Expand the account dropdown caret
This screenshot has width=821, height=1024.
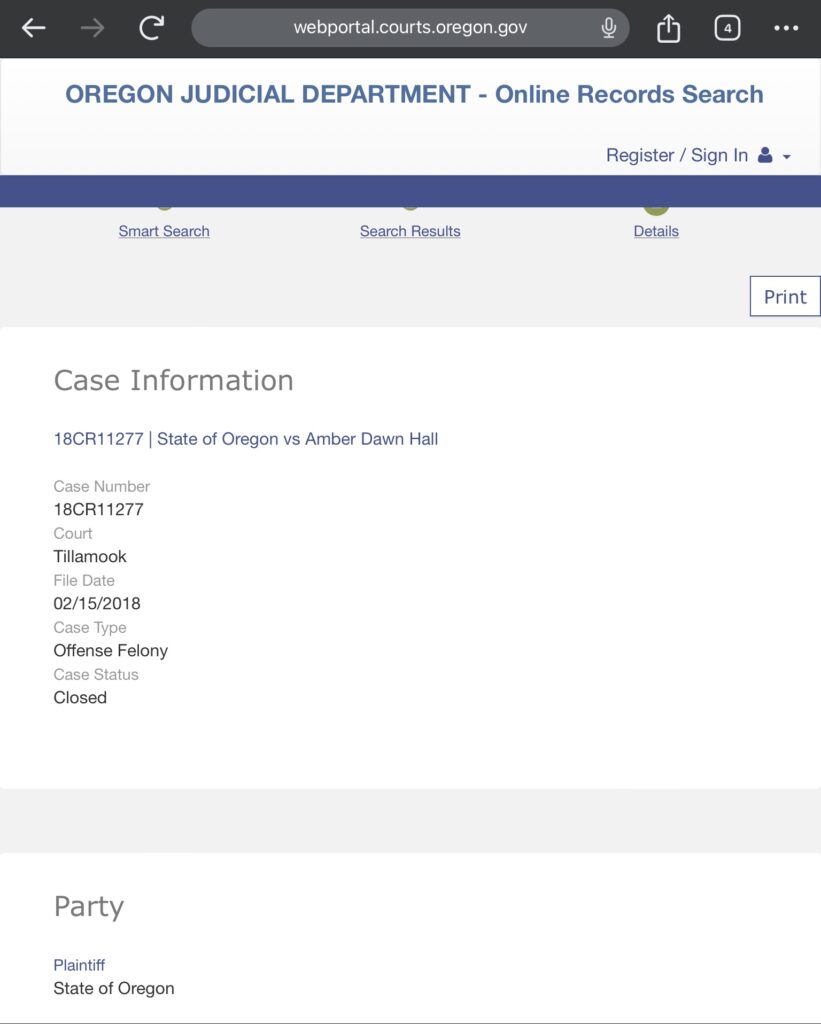click(x=786, y=157)
